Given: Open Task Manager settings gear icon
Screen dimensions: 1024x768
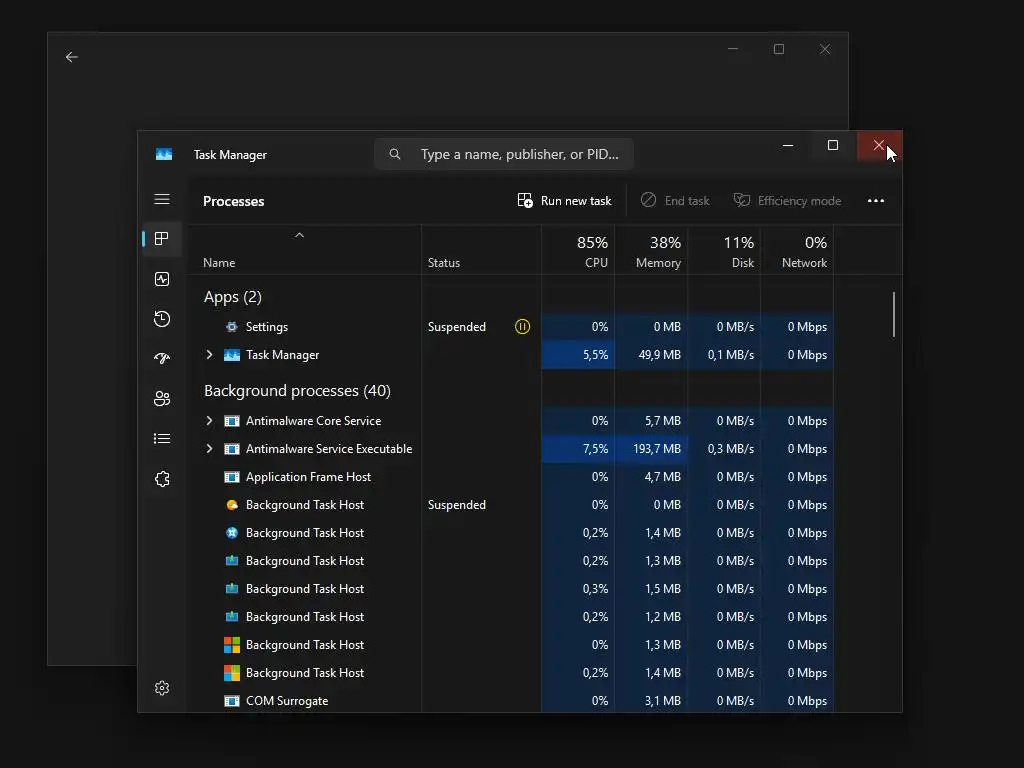Looking at the screenshot, I should [162, 688].
